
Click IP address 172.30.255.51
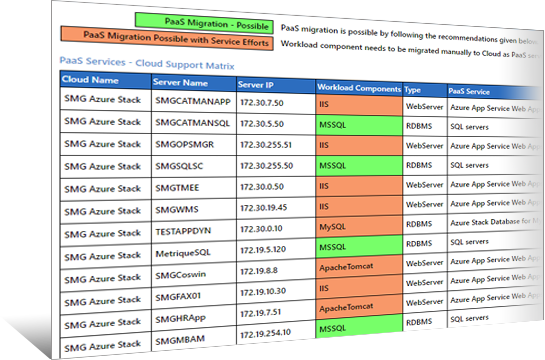(x=266, y=145)
